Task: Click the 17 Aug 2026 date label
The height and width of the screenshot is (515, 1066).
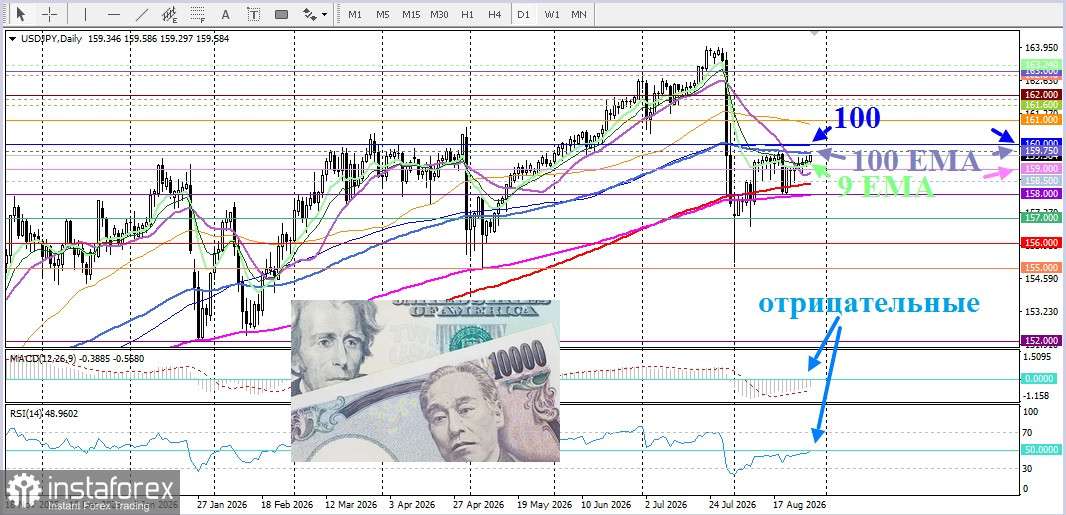Action: pyautogui.click(x=800, y=505)
